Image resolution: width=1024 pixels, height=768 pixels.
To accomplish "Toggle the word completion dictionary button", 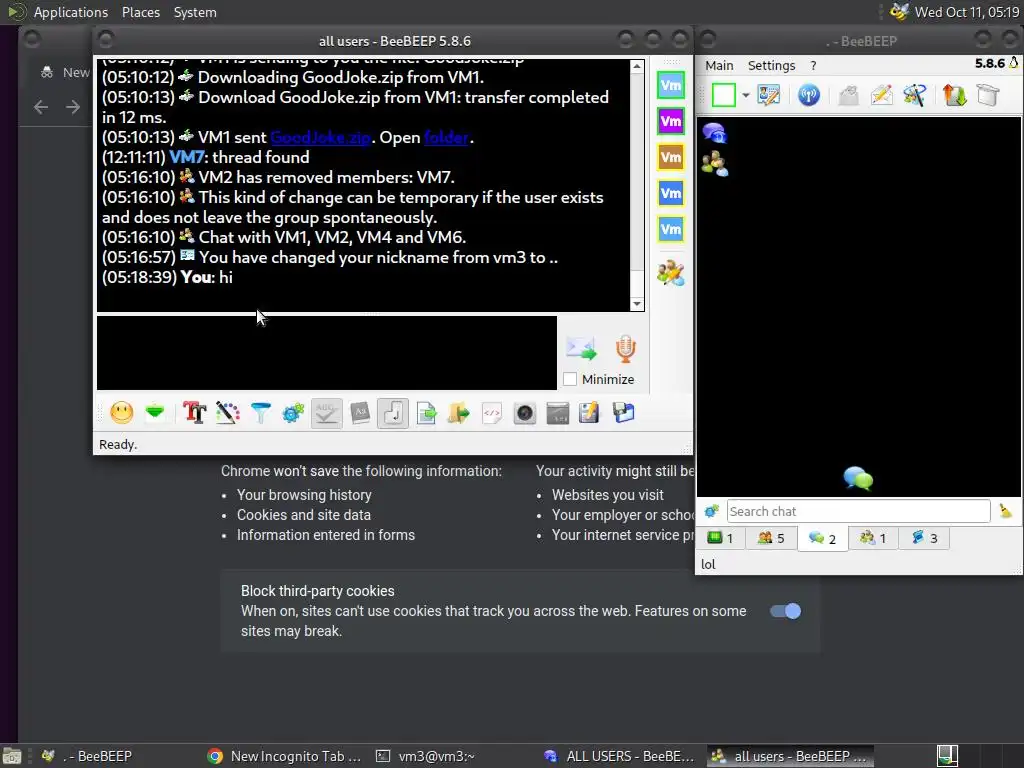I will tap(360, 413).
